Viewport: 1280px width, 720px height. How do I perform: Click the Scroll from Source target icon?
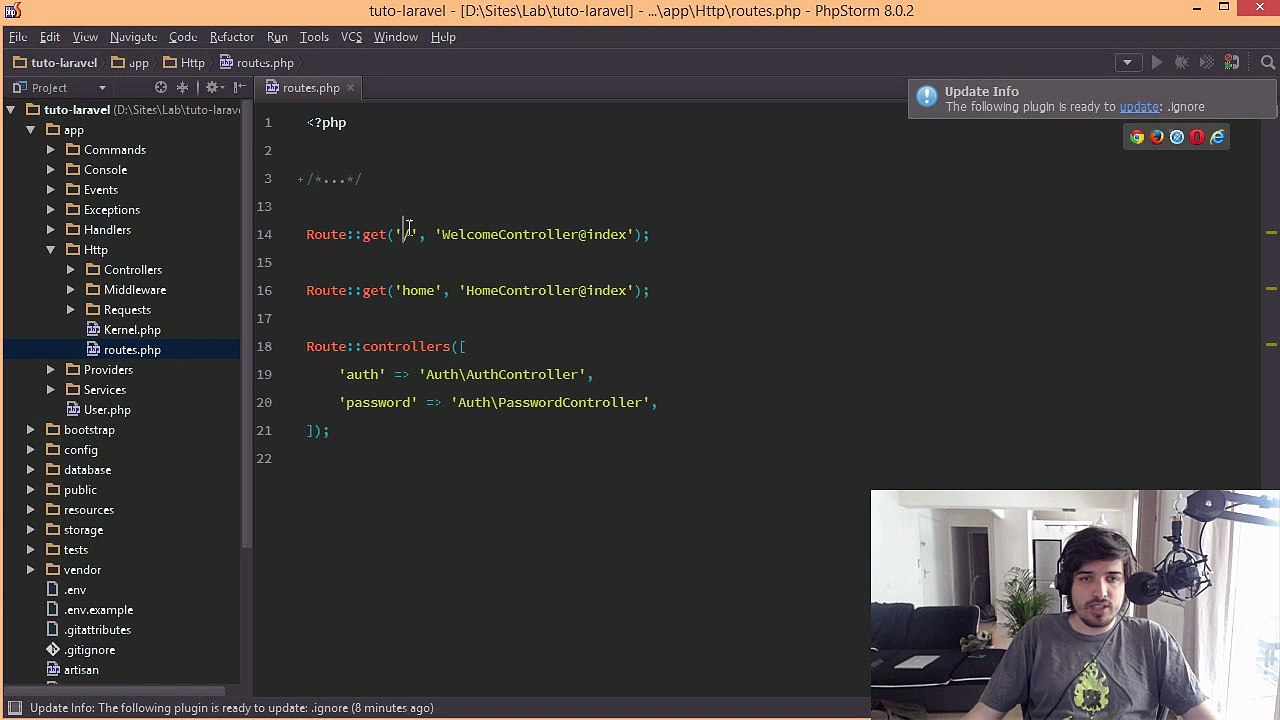tap(161, 88)
